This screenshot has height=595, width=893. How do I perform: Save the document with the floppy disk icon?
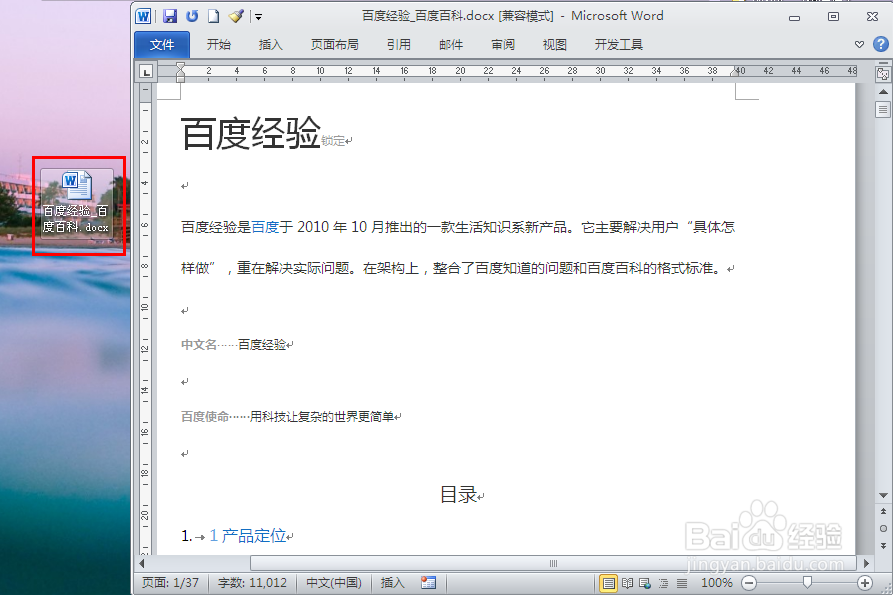pyautogui.click(x=170, y=16)
